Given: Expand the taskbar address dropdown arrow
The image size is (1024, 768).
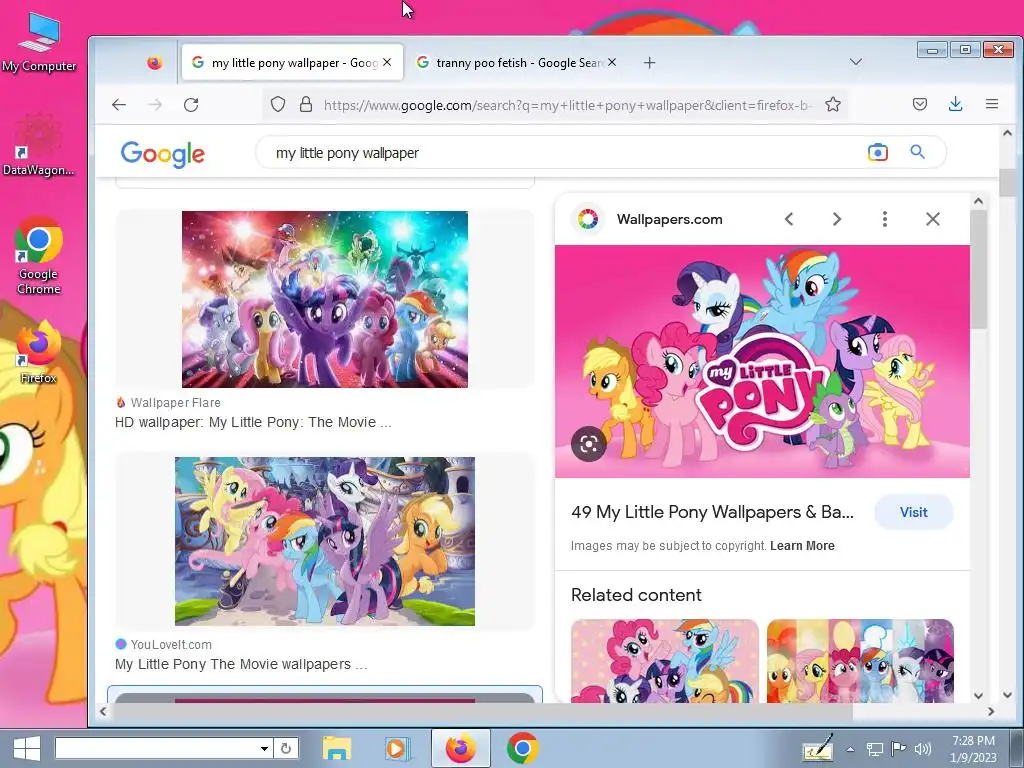Looking at the screenshot, I should coord(264,748).
